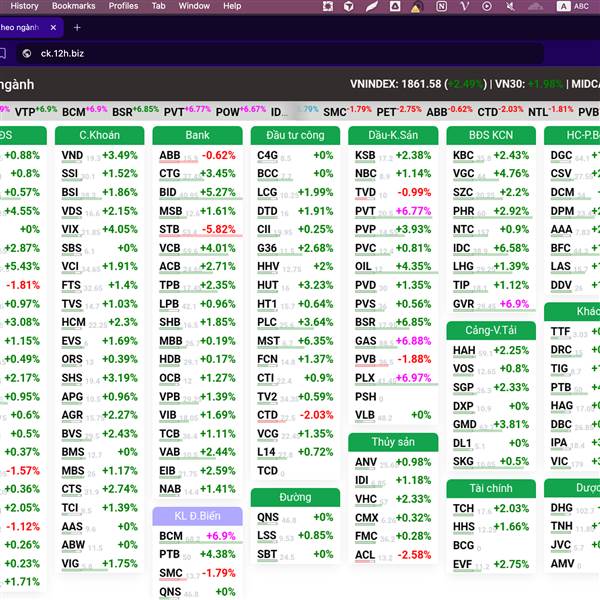Select KBC +2.43% stock row
The height and width of the screenshot is (600, 600).
pyautogui.click(x=491, y=155)
